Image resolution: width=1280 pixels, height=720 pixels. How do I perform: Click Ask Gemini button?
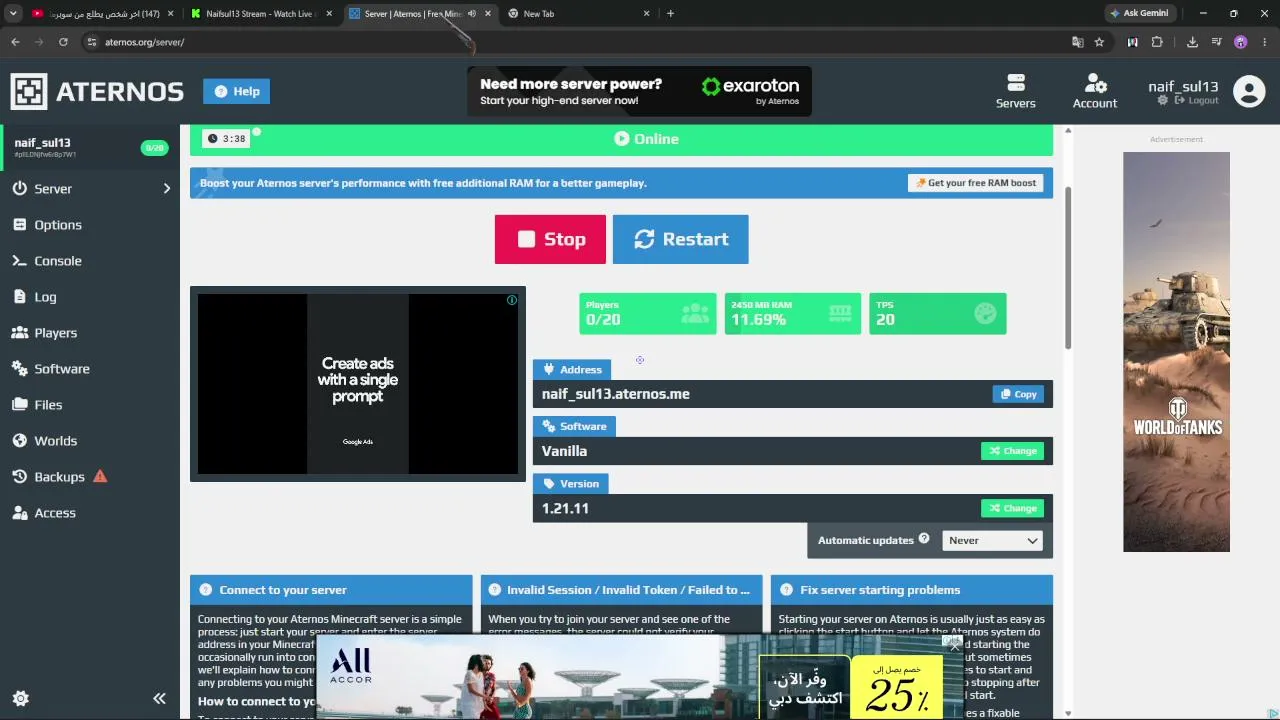coord(1140,14)
